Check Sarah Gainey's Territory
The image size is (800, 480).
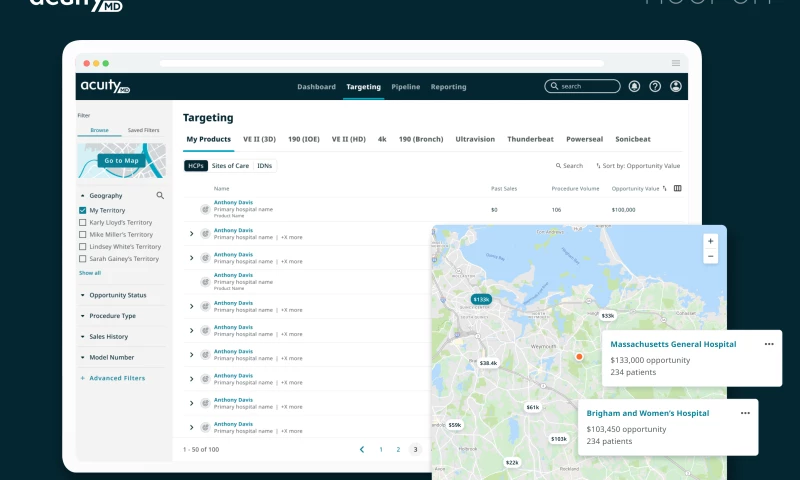click(x=83, y=259)
